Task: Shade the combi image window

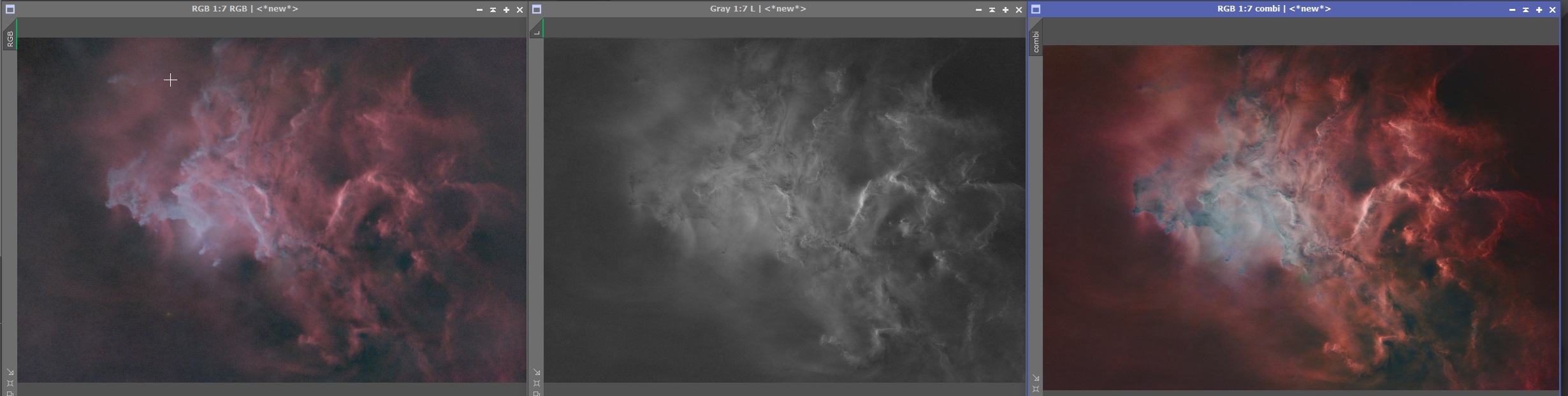Action: point(1525,10)
